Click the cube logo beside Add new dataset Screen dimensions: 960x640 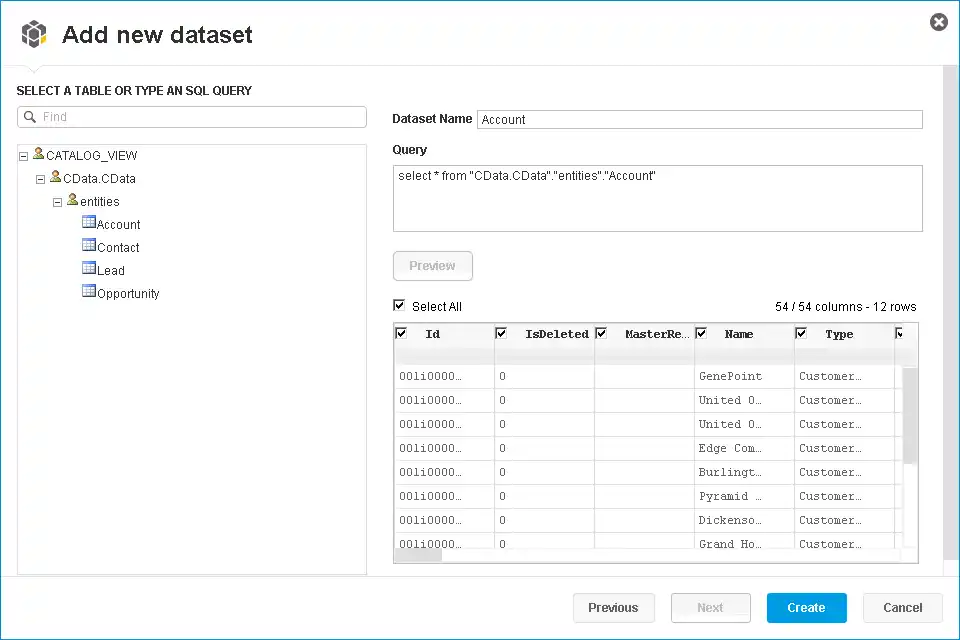coord(34,33)
